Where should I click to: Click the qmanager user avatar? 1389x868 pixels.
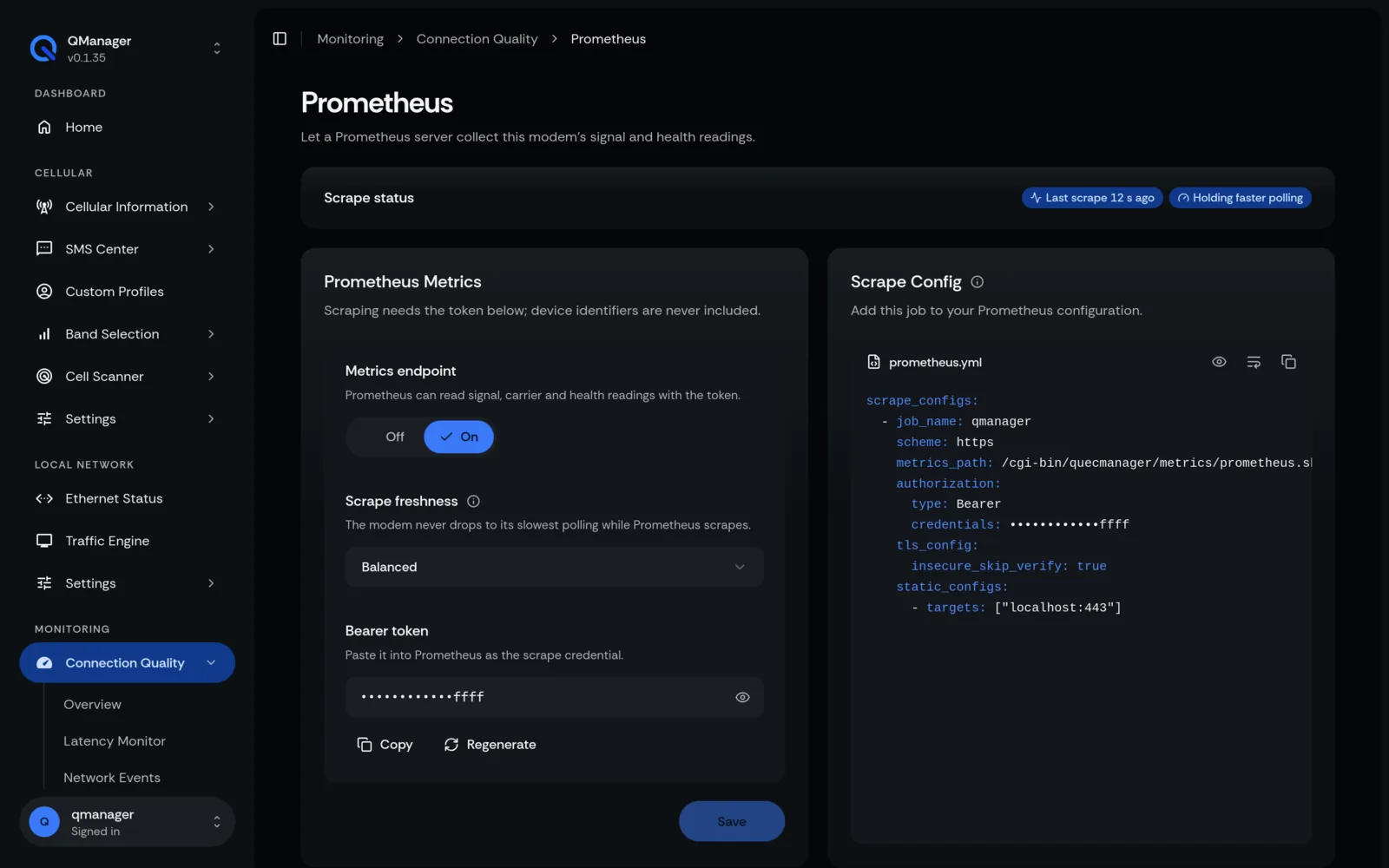(44, 822)
